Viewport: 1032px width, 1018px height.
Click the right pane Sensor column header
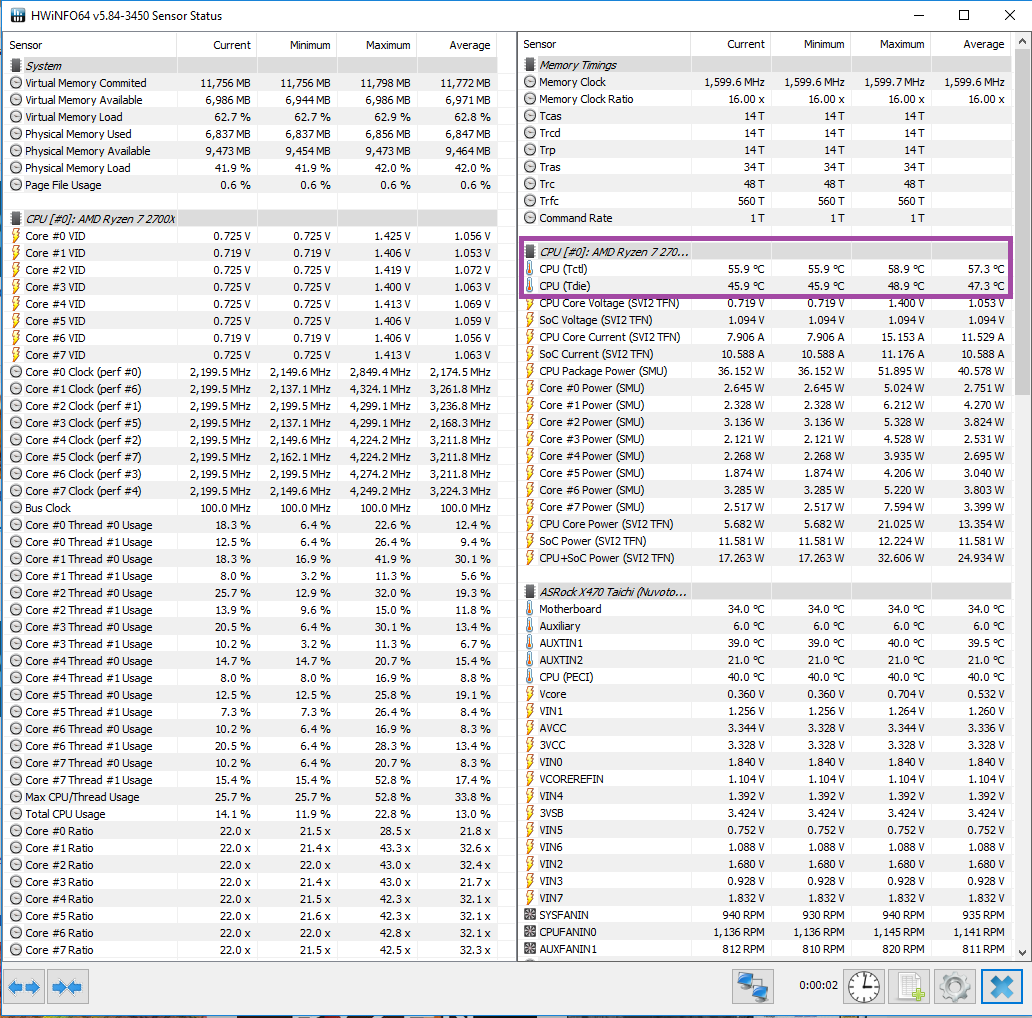click(604, 44)
